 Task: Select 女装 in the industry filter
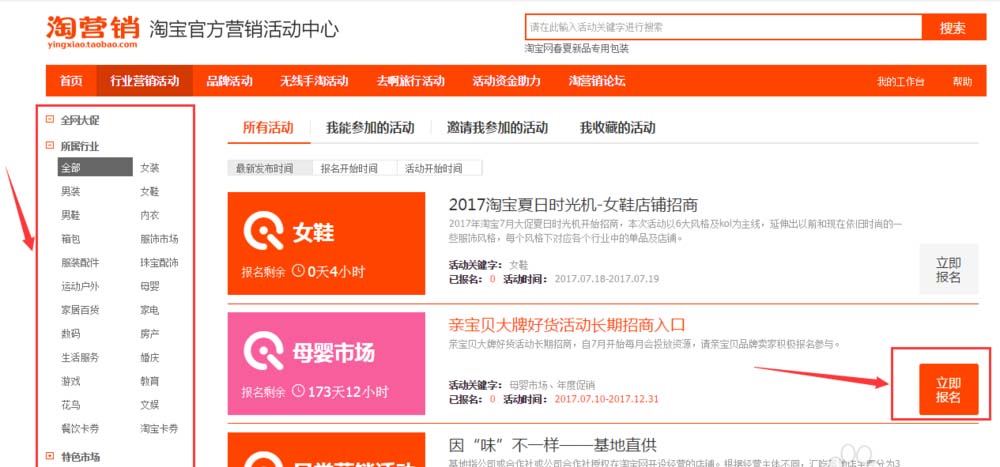pyautogui.click(x=150, y=168)
